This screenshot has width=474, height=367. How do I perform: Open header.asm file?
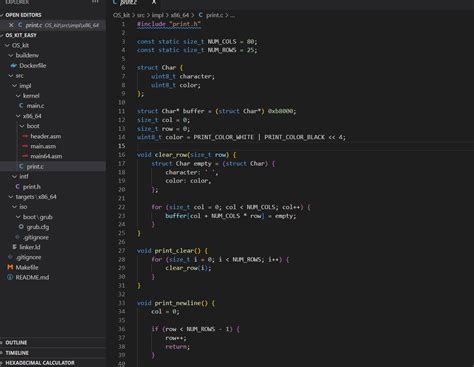coord(46,136)
